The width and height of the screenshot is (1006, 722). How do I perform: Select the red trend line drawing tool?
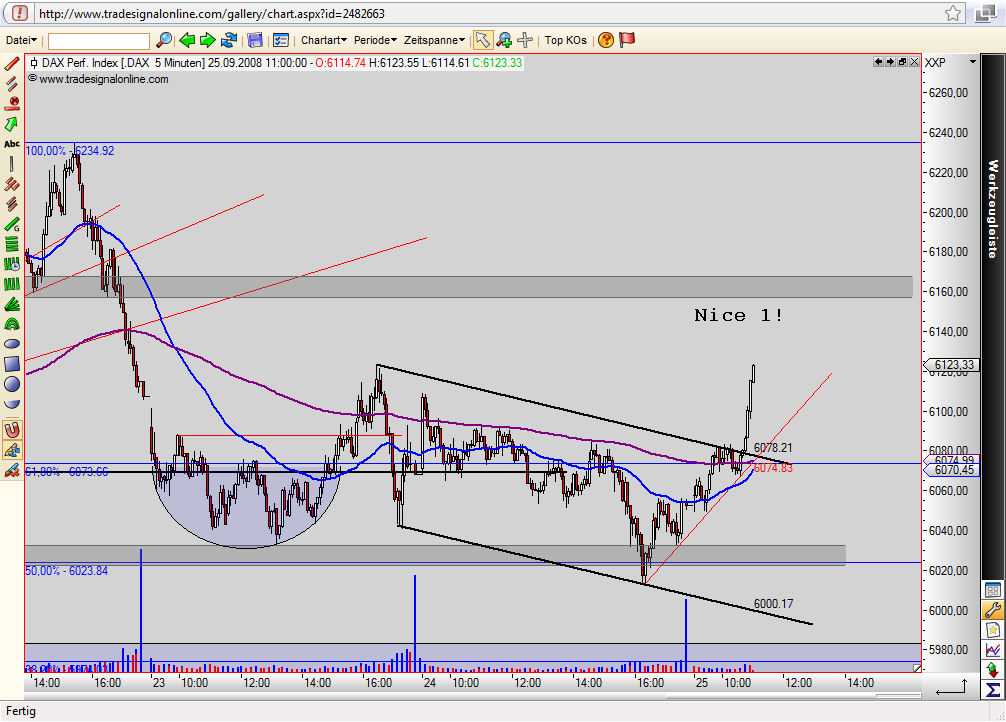12,64
